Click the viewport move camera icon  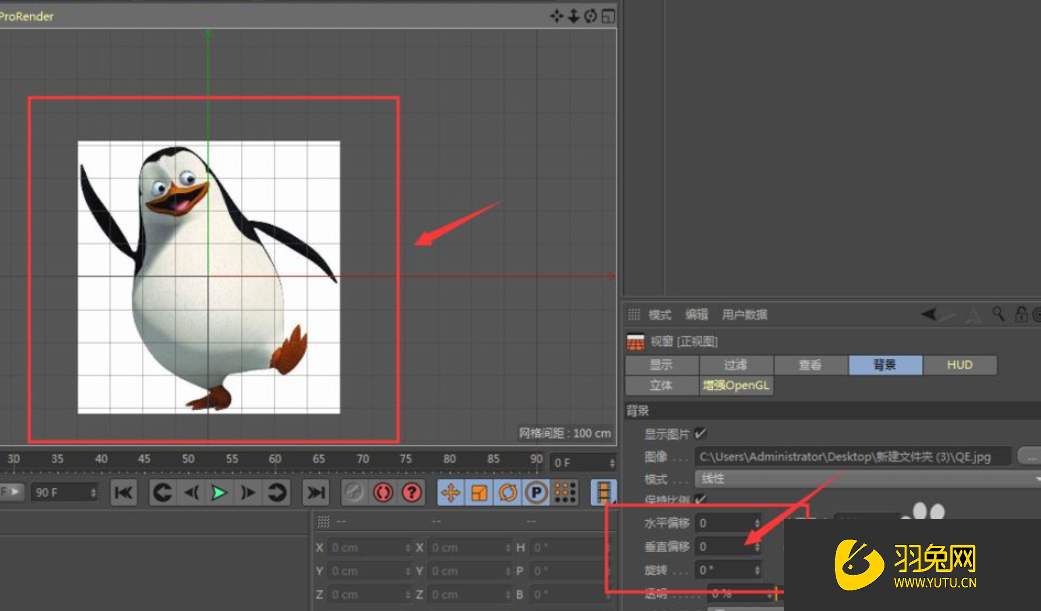556,16
